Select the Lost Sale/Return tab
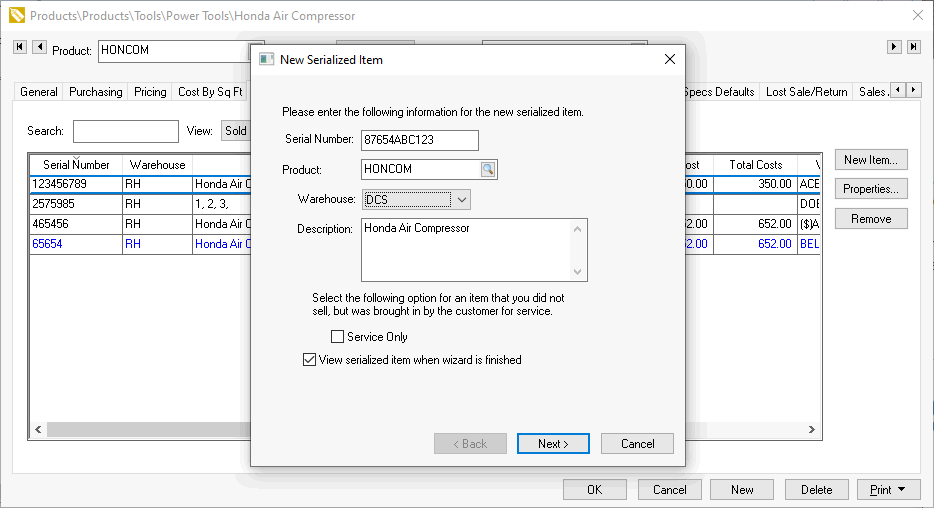 click(807, 92)
